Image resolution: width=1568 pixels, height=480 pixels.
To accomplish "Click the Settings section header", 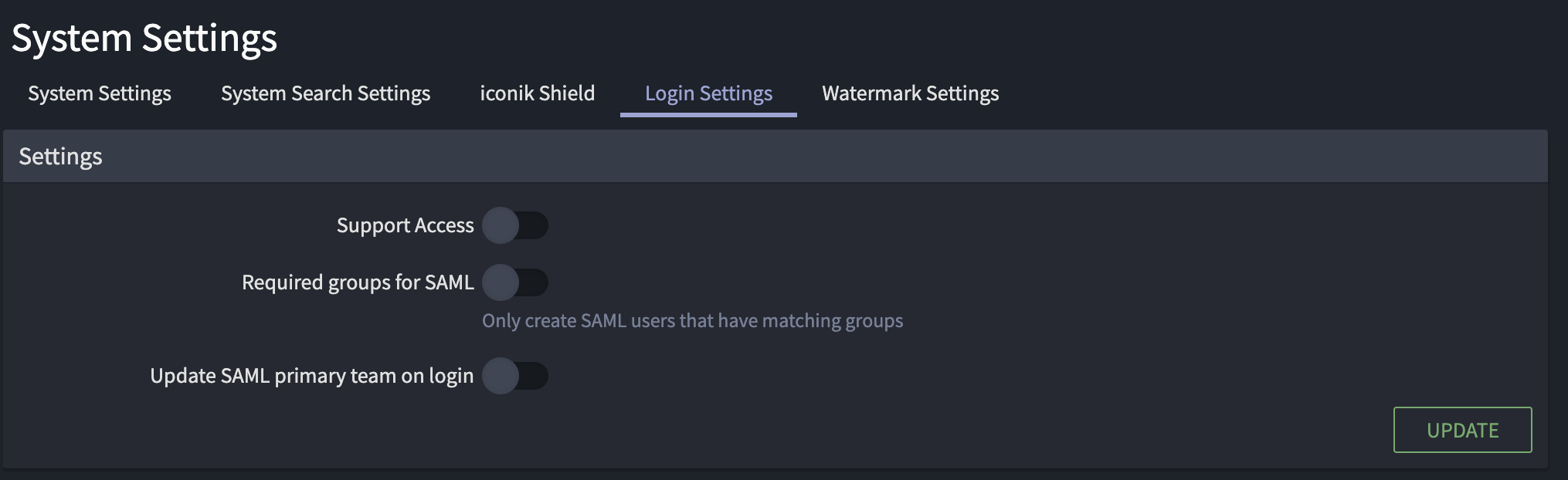I will coord(60,156).
